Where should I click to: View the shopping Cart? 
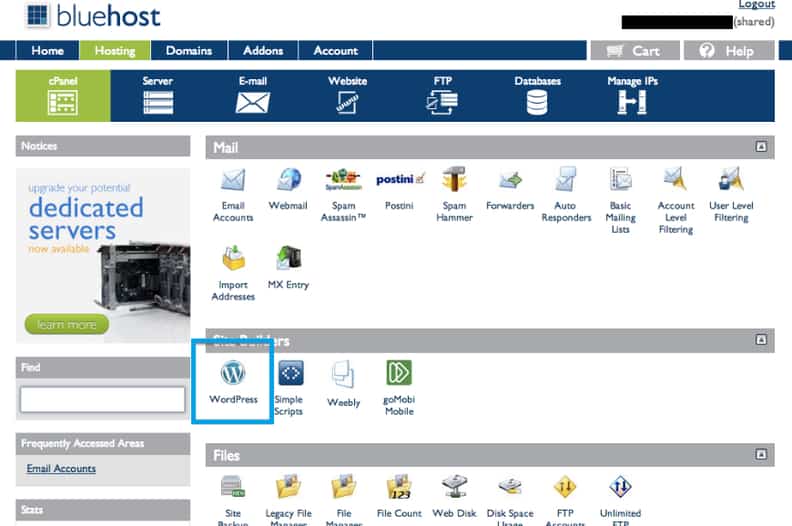pyautogui.click(x=635, y=51)
